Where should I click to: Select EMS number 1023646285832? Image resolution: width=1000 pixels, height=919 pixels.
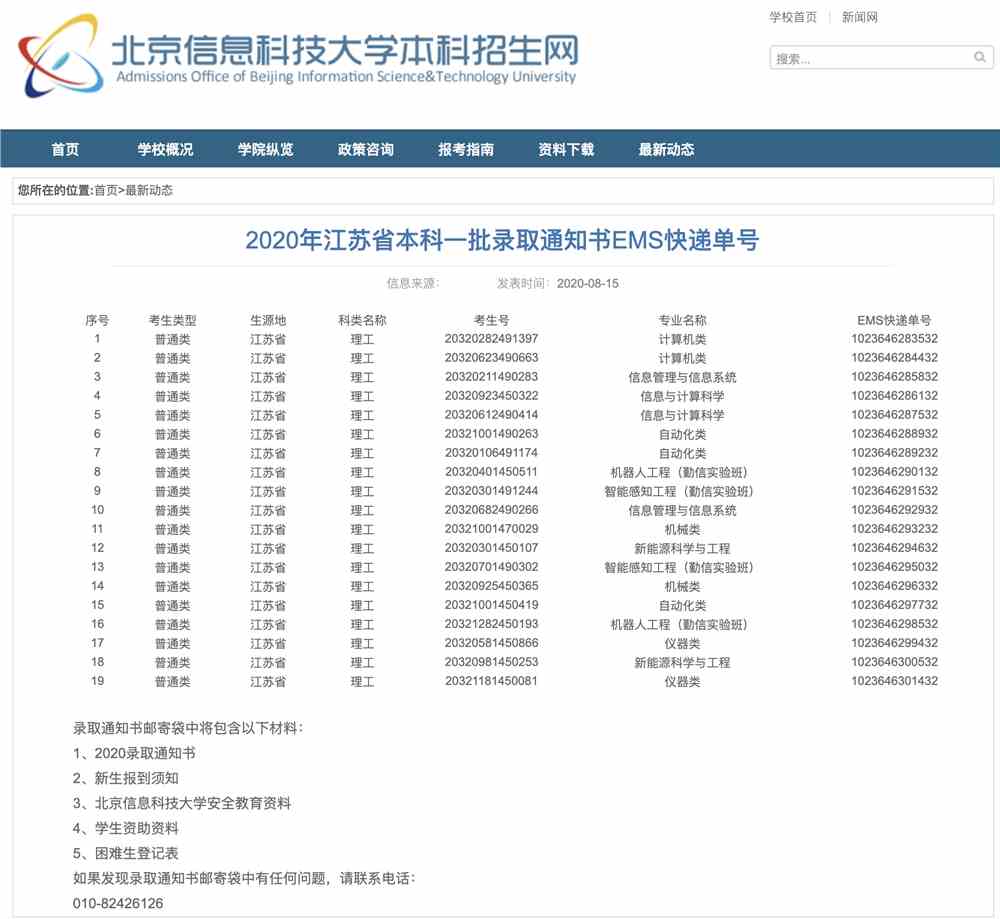tap(894, 377)
